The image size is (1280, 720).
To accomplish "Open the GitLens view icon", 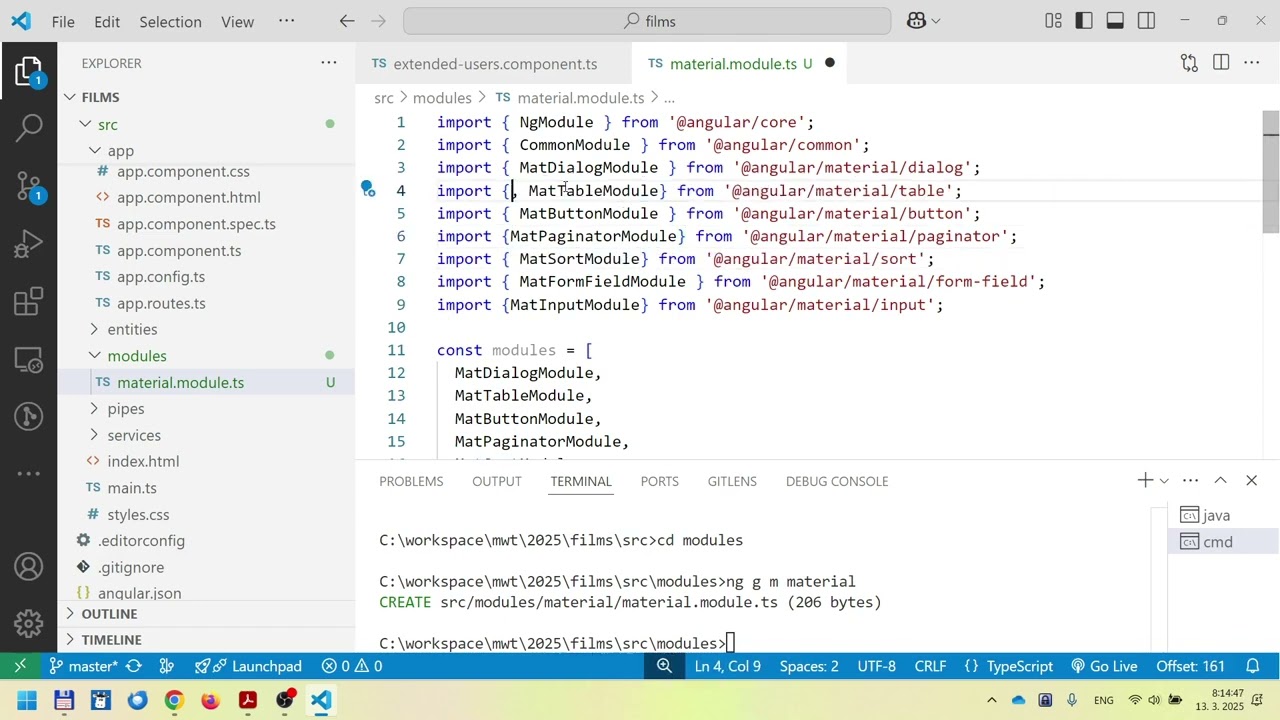I will pyautogui.click(x=28, y=416).
